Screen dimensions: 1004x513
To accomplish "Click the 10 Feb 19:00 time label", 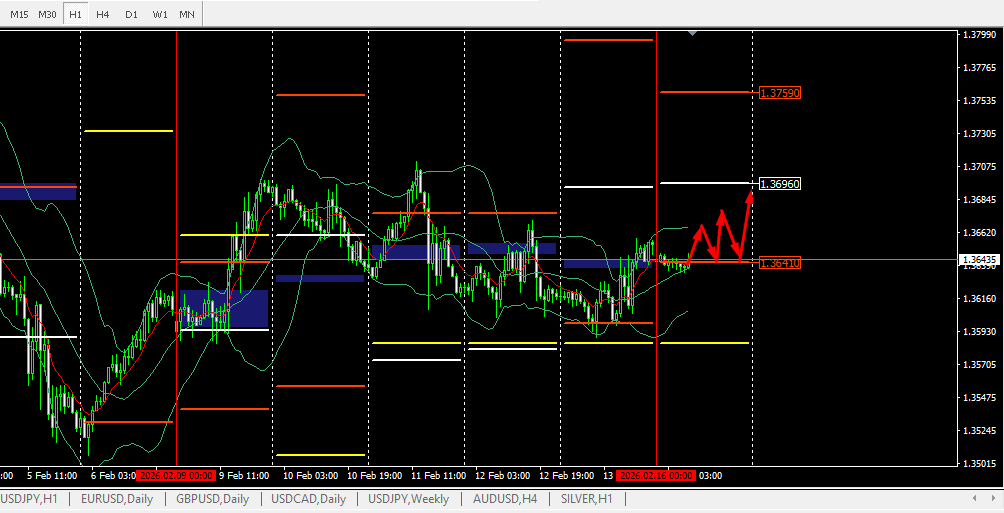I will (375, 476).
